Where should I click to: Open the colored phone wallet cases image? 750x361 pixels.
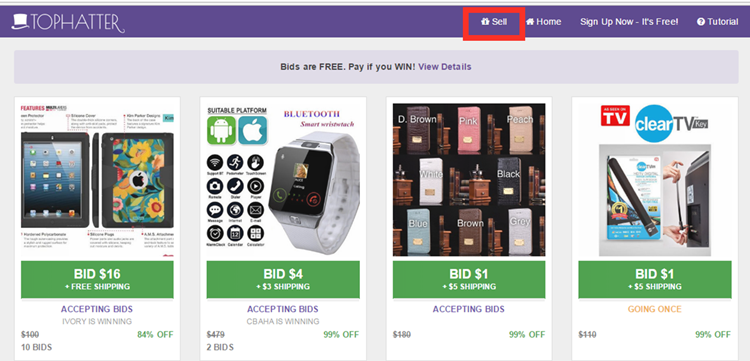469,180
